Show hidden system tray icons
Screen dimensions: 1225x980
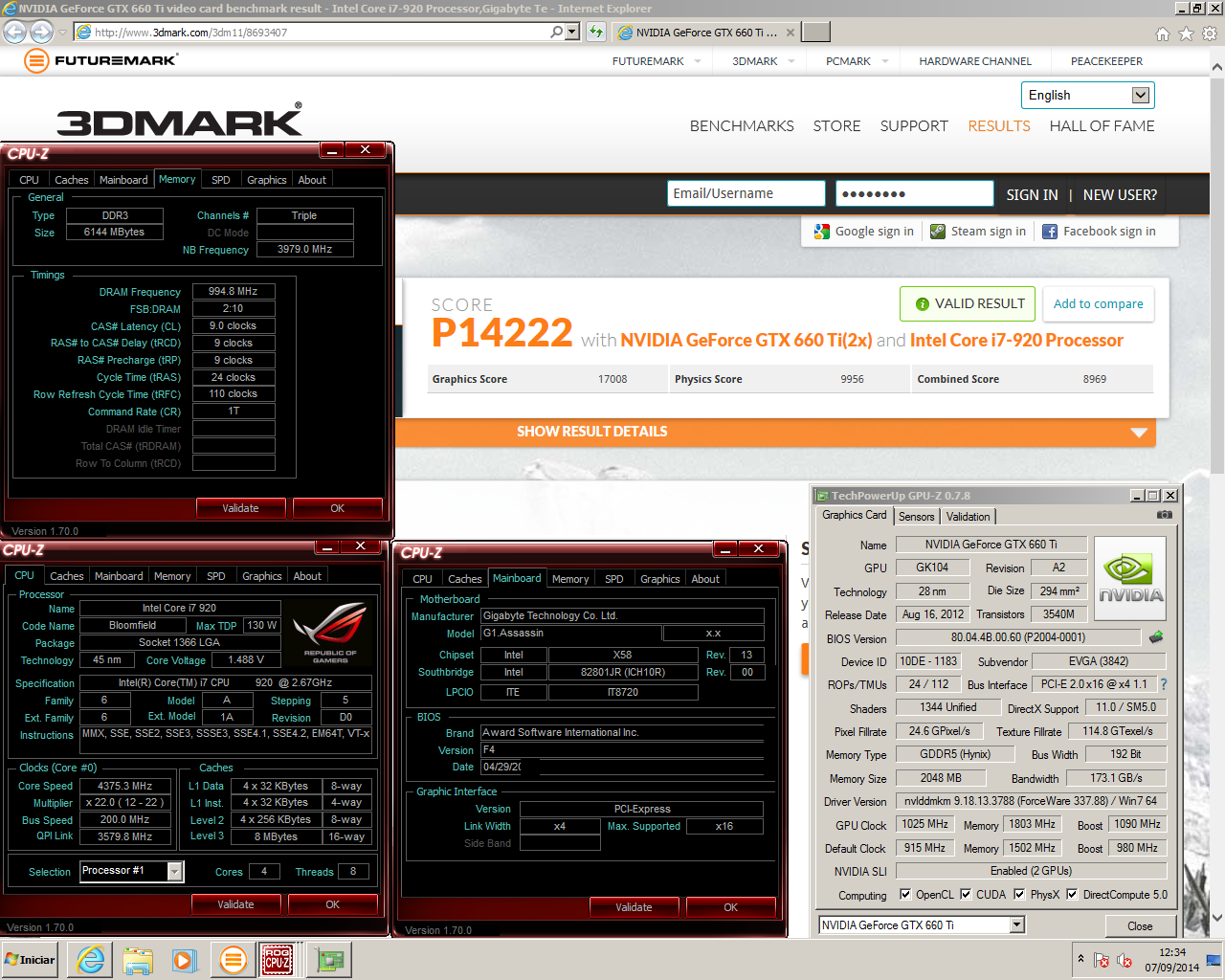pos(1080,958)
